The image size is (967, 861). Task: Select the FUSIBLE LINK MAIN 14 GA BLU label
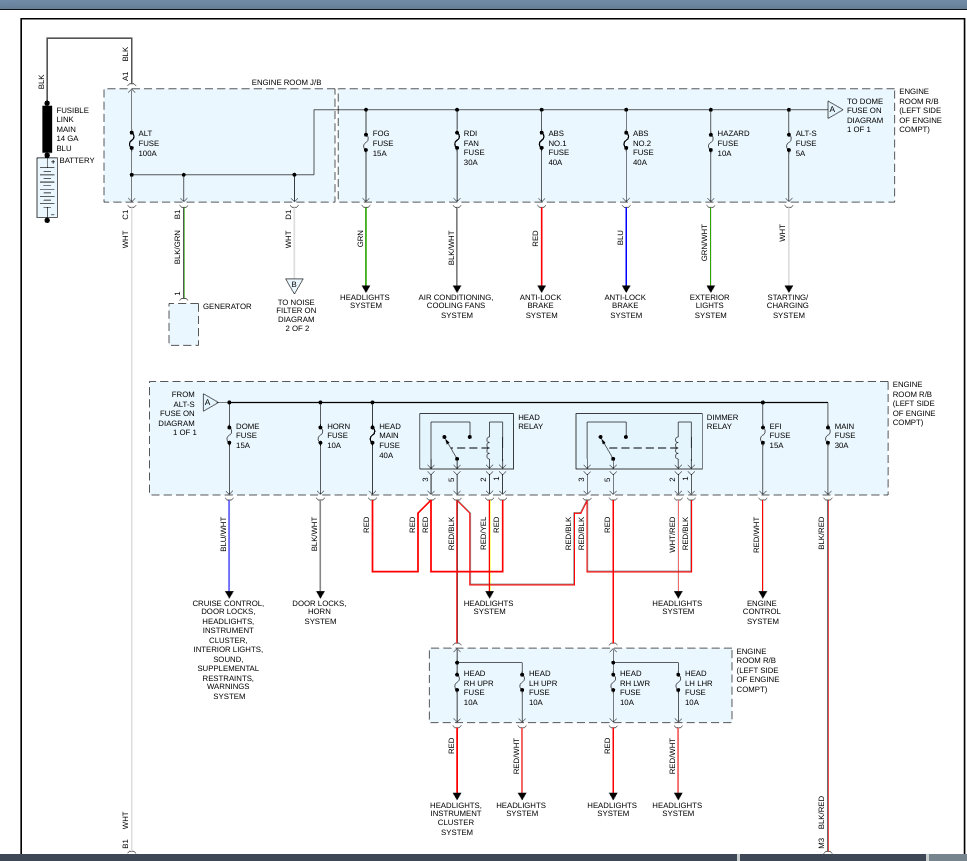(x=72, y=129)
